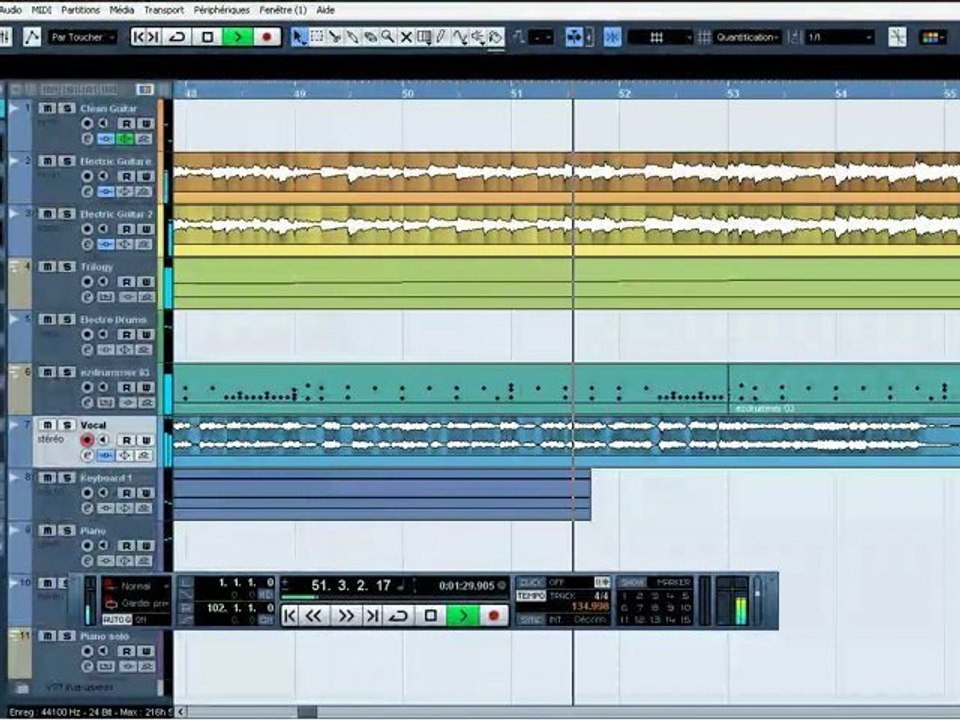Click toolbar Go to next marker button
The width and height of the screenshot is (960, 720).
[154, 37]
